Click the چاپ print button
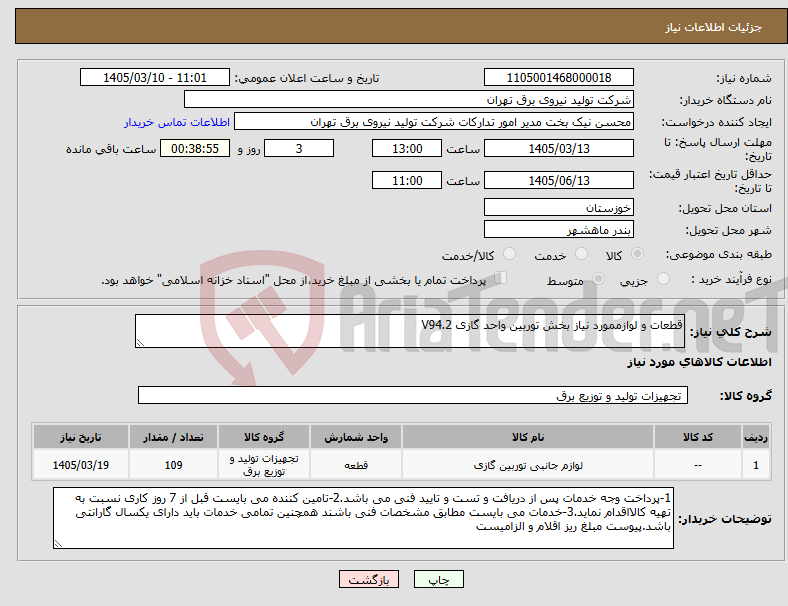This screenshot has height=606, width=788. point(438,579)
